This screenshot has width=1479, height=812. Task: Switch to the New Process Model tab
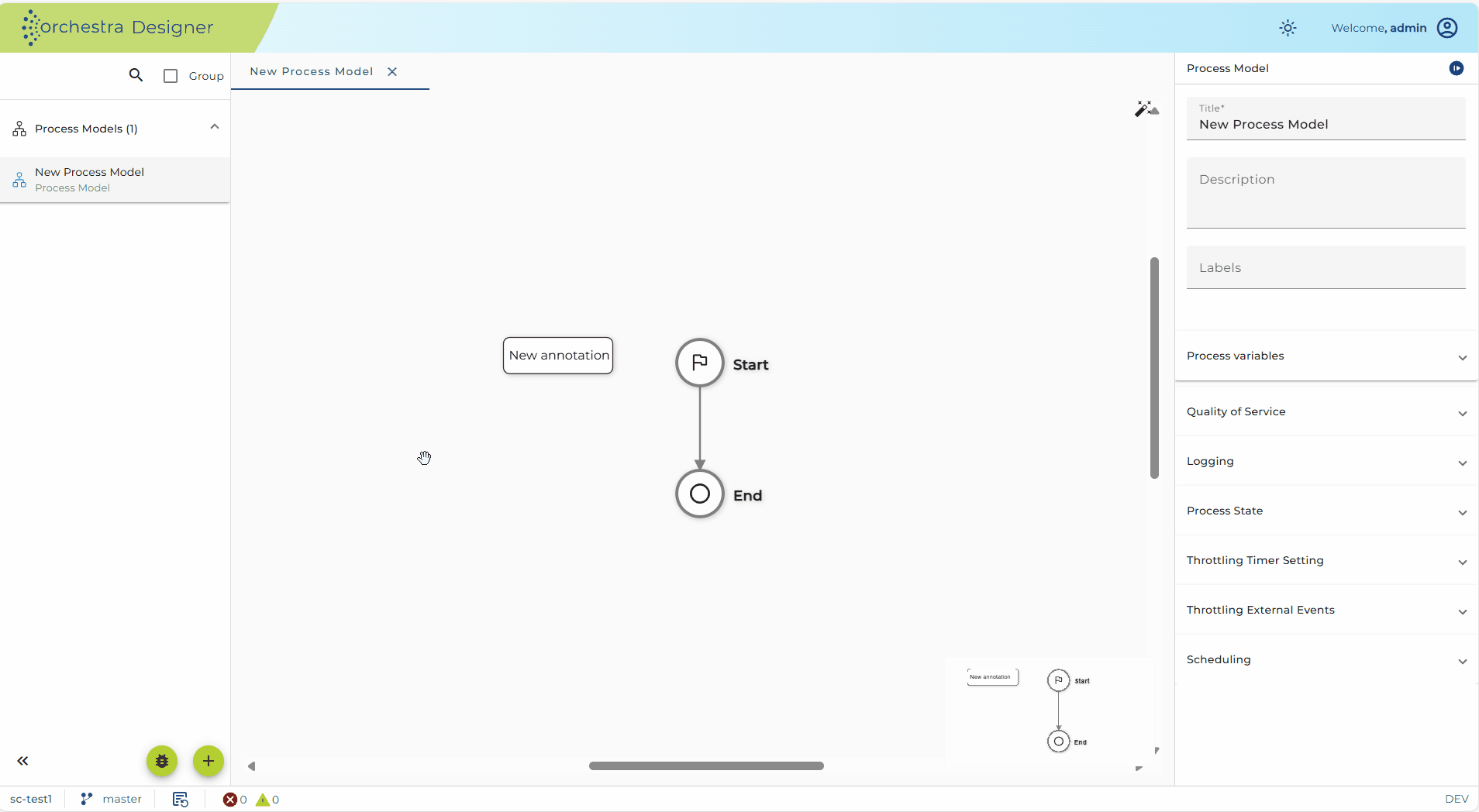coord(312,71)
